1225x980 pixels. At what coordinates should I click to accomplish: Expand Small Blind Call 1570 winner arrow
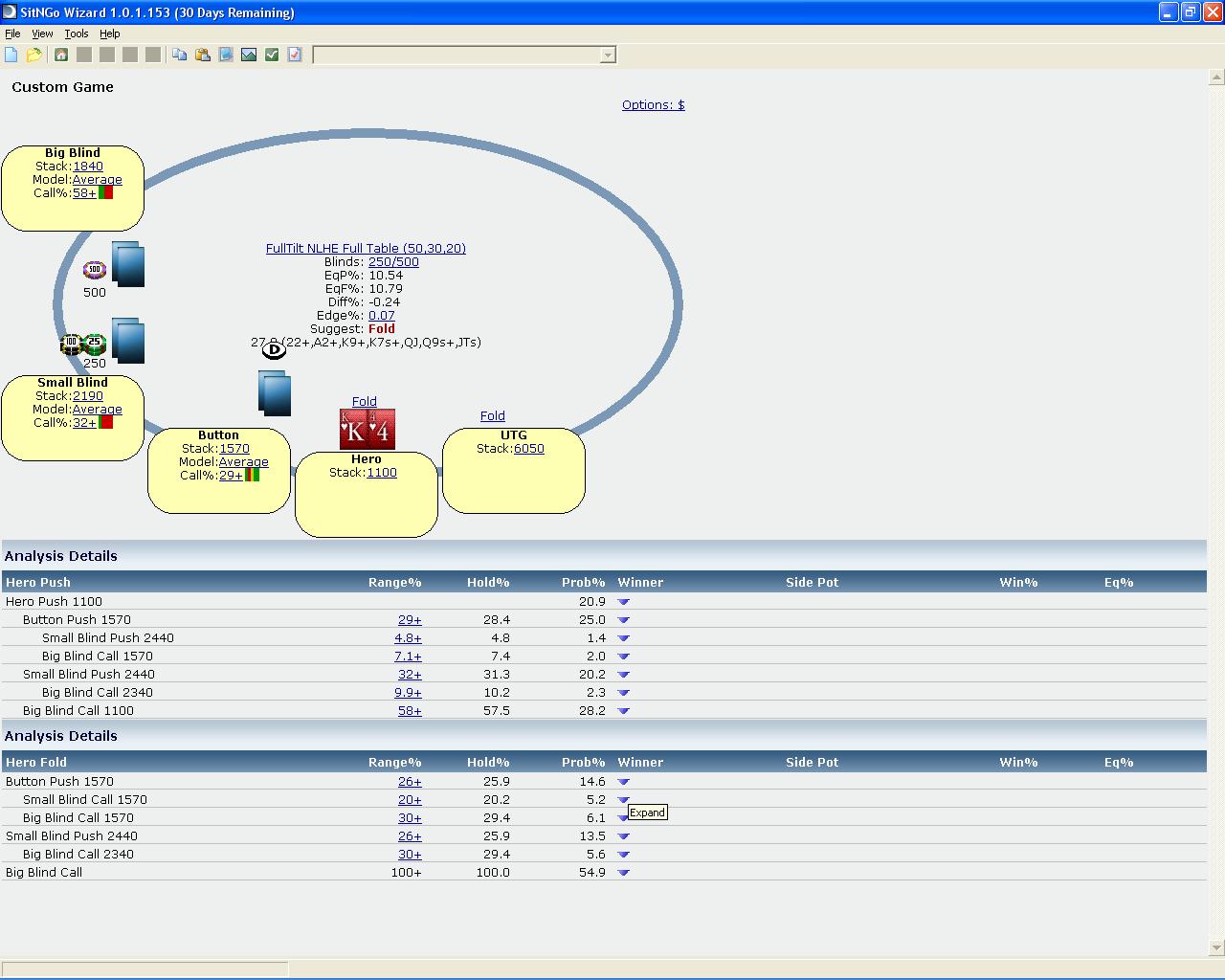[624, 800]
